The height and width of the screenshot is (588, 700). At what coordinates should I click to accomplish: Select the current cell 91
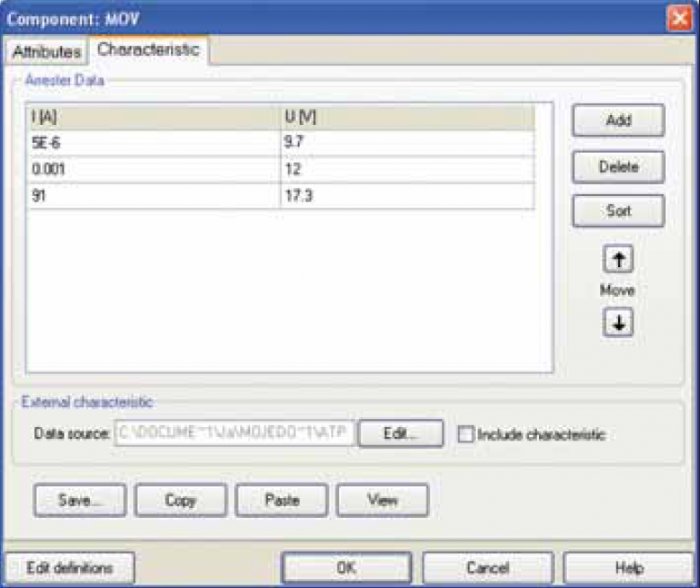(154, 196)
